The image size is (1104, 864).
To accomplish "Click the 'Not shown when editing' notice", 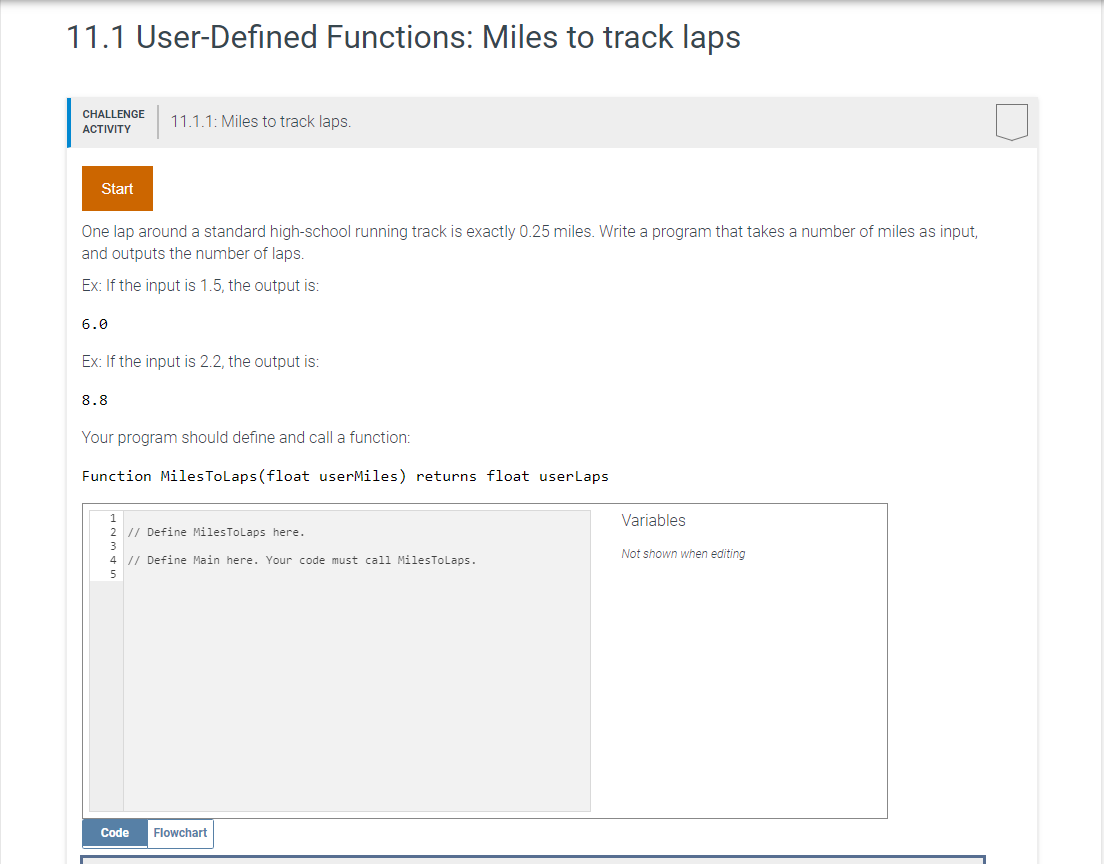I will (x=683, y=553).
